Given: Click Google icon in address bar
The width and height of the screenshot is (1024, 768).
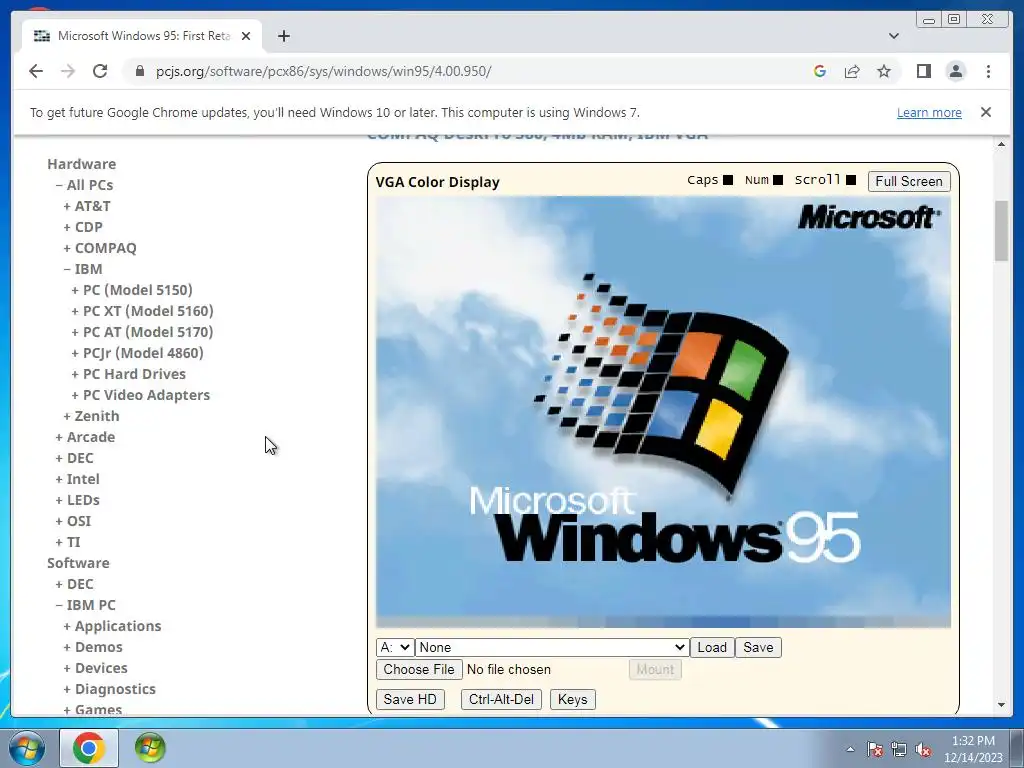Looking at the screenshot, I should 820,71.
